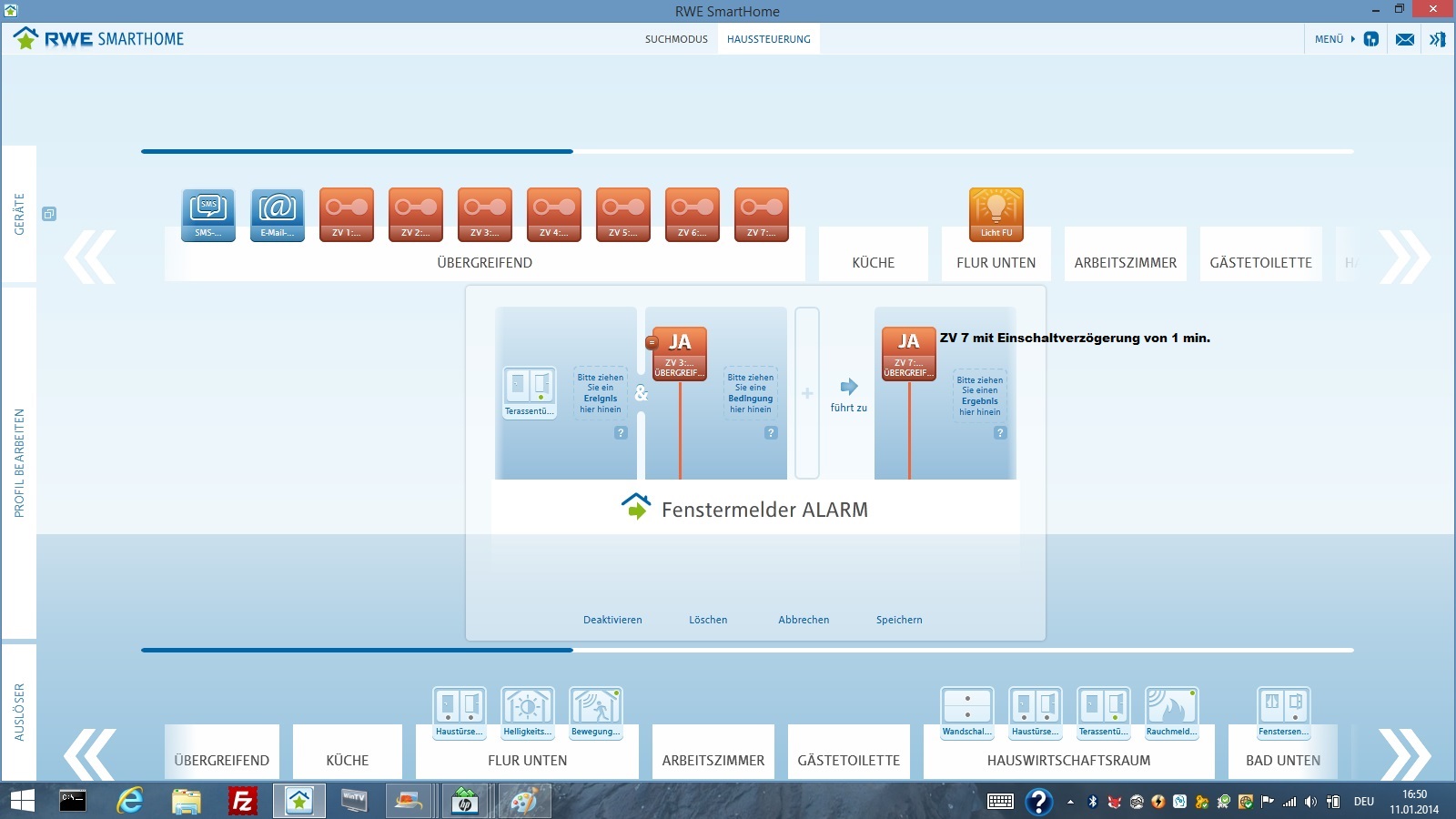This screenshot has width=1456, height=819.
Task: Pick the ZV 1 state variable icon
Action: tap(347, 215)
